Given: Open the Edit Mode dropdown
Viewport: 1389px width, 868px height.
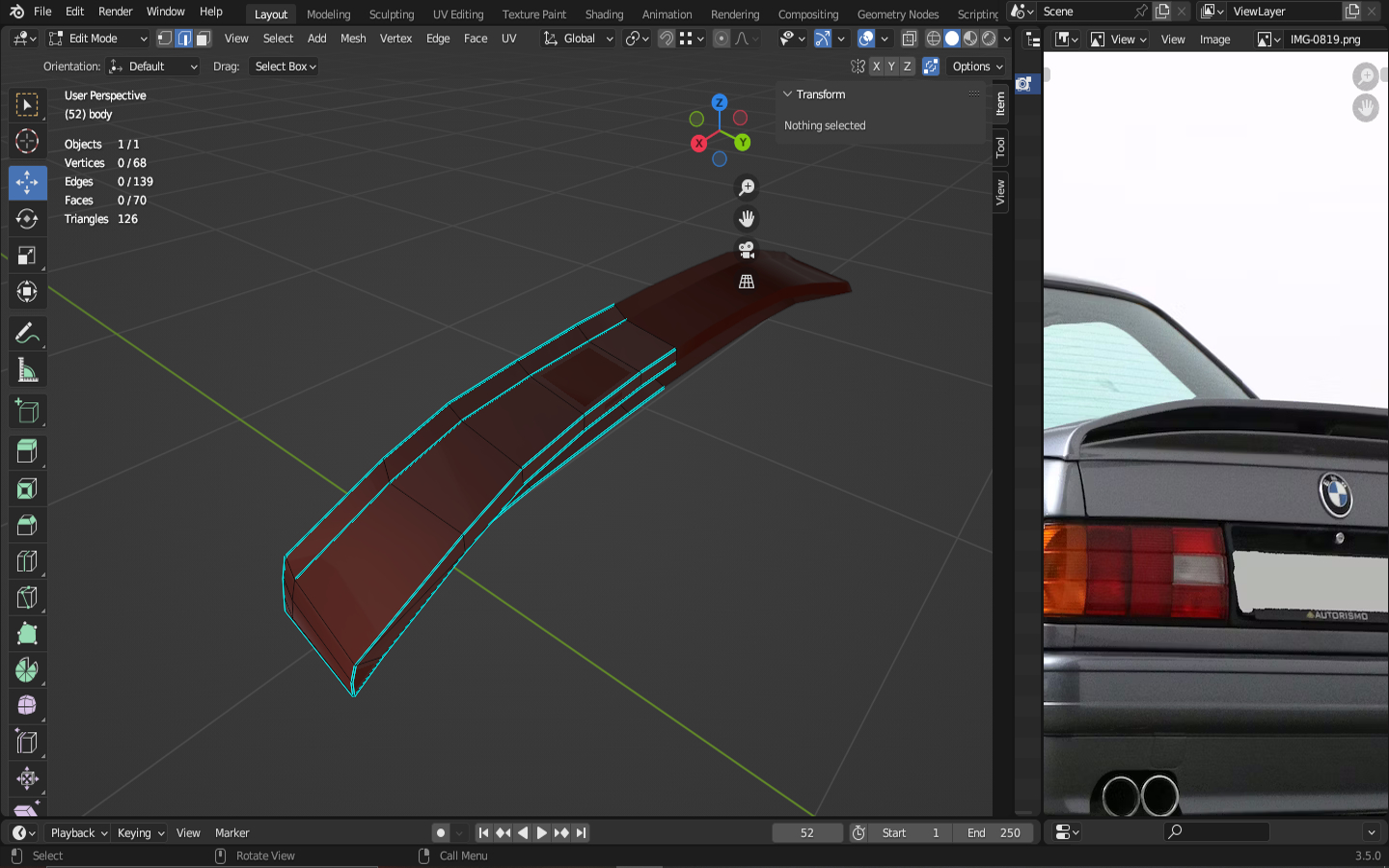Looking at the screenshot, I should (97, 39).
